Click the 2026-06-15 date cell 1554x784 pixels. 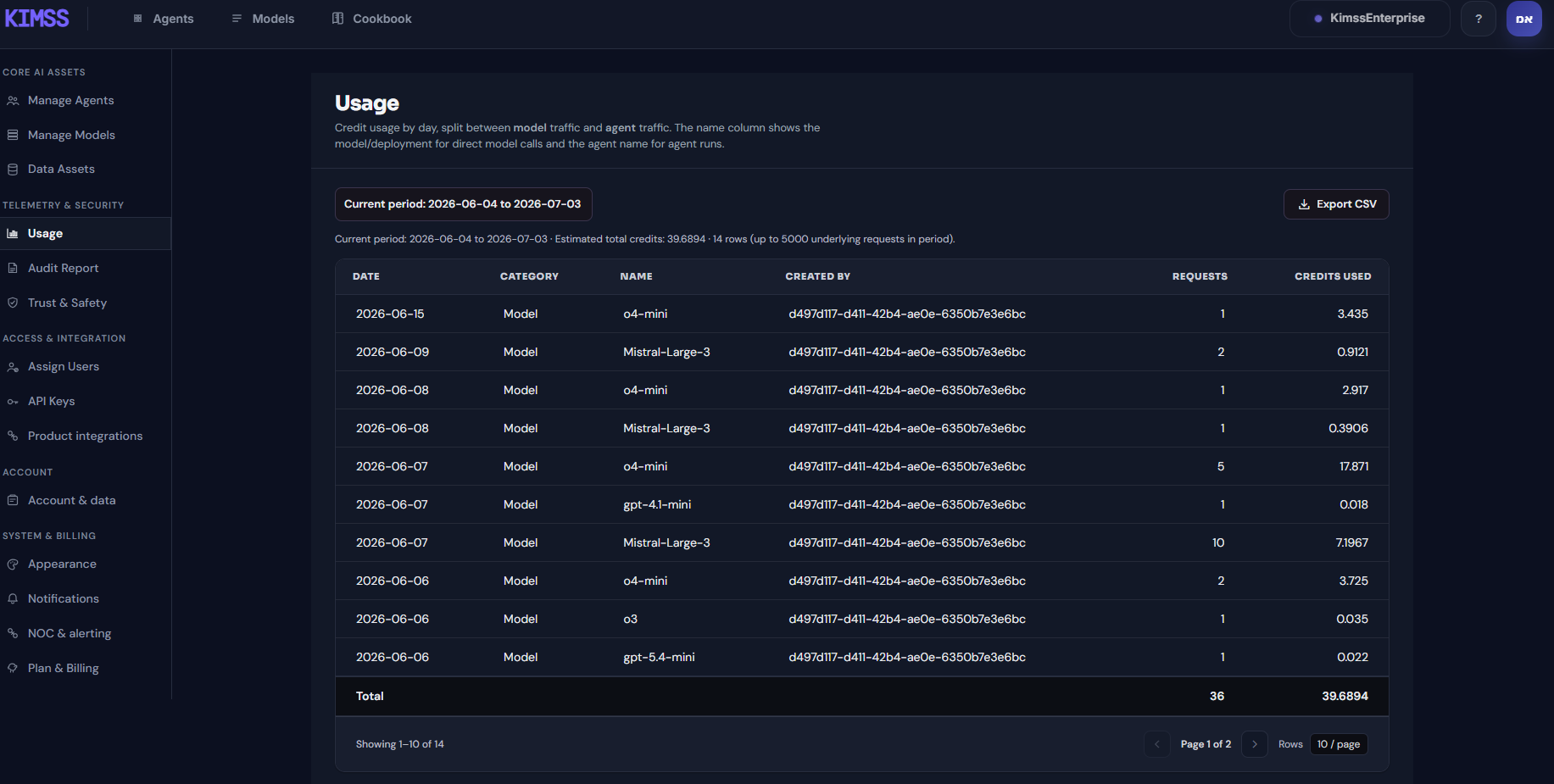coord(390,314)
